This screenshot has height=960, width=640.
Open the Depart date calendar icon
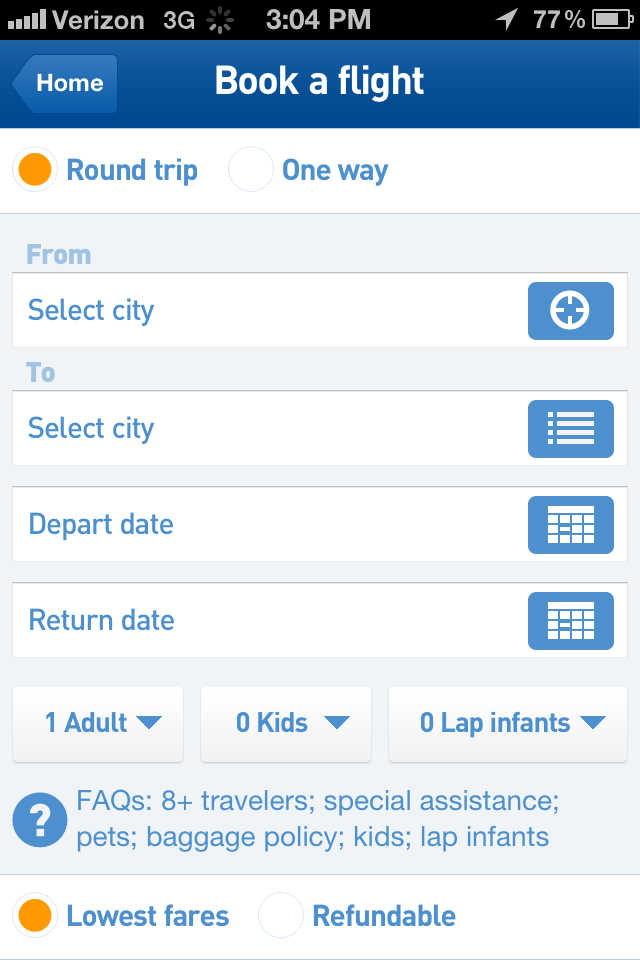tap(570, 525)
